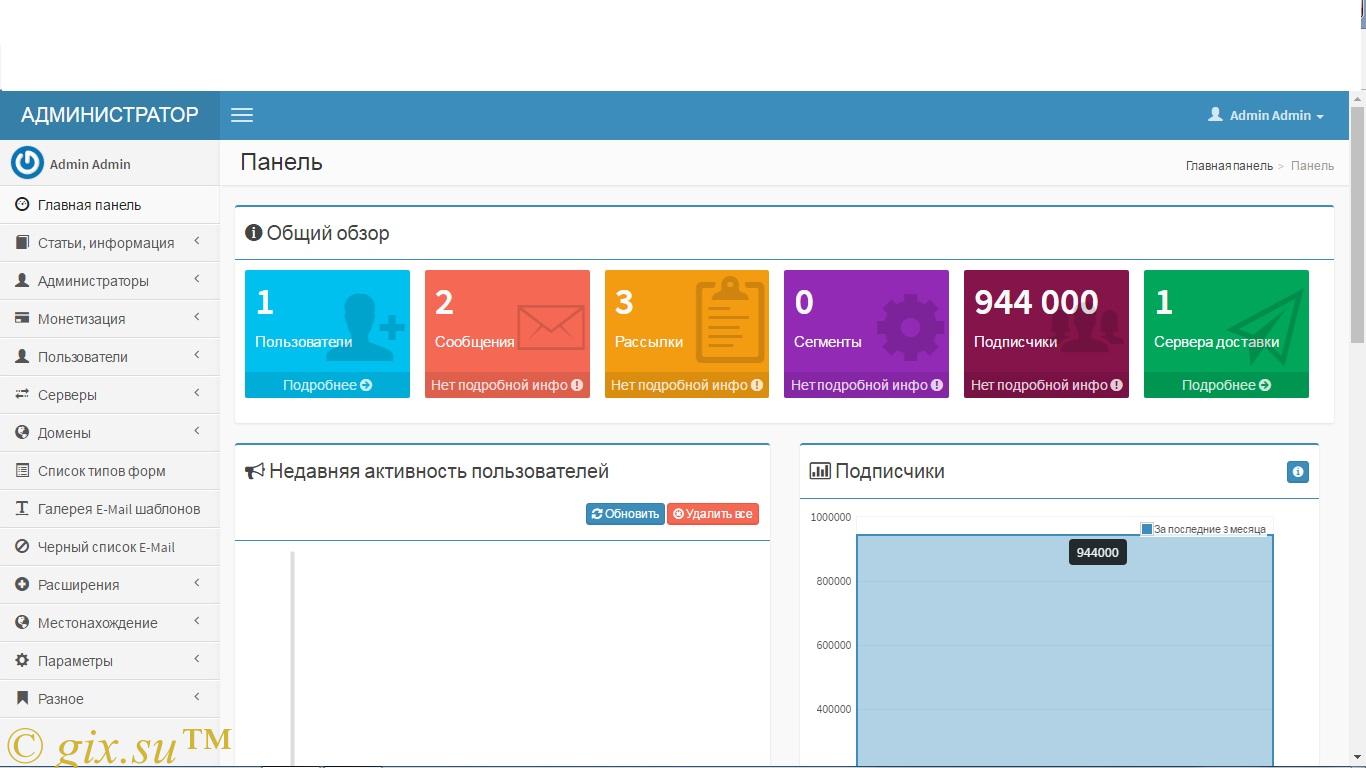Click the activity list scrollbar track
1366x768 pixels.
293,658
